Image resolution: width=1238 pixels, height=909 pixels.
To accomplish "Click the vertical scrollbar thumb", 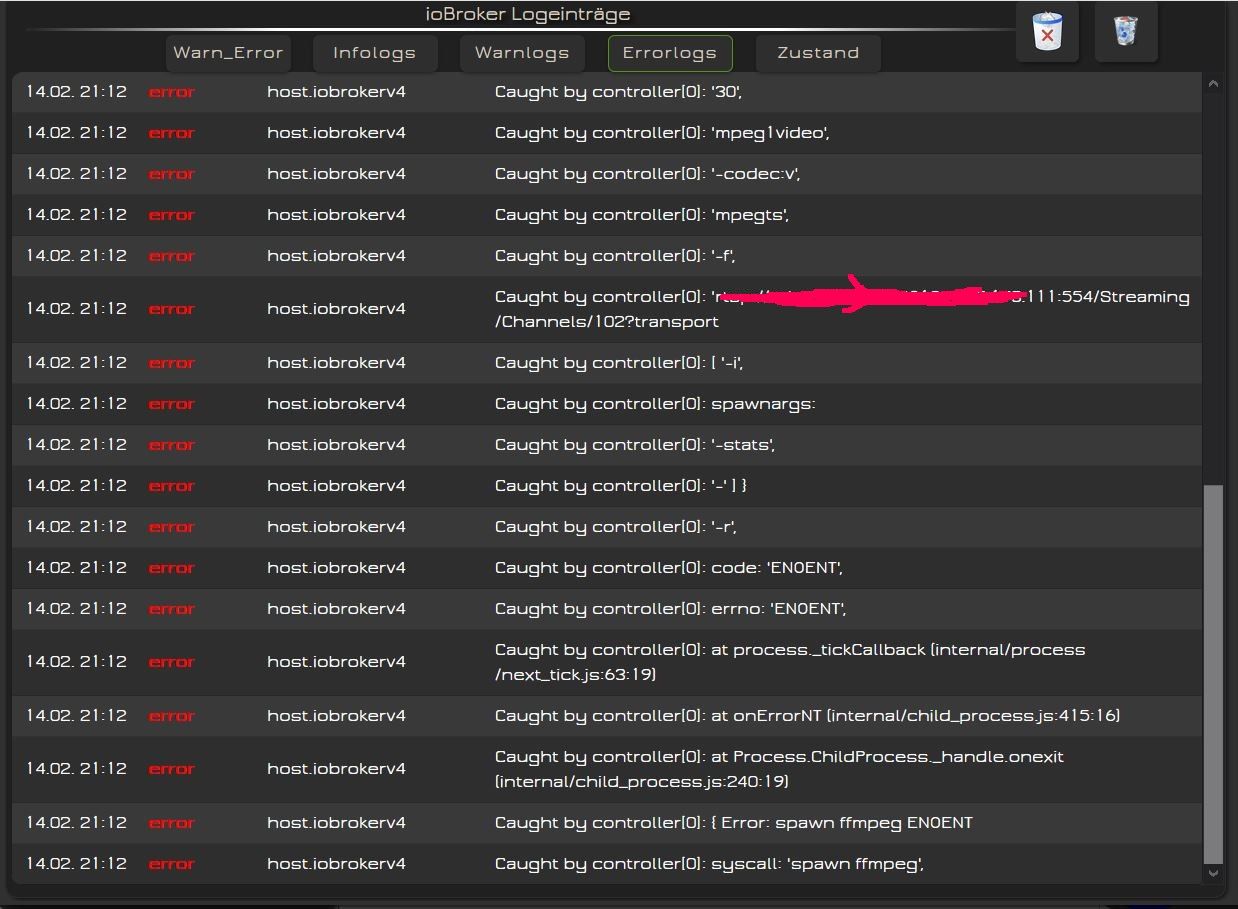I will (x=1213, y=674).
